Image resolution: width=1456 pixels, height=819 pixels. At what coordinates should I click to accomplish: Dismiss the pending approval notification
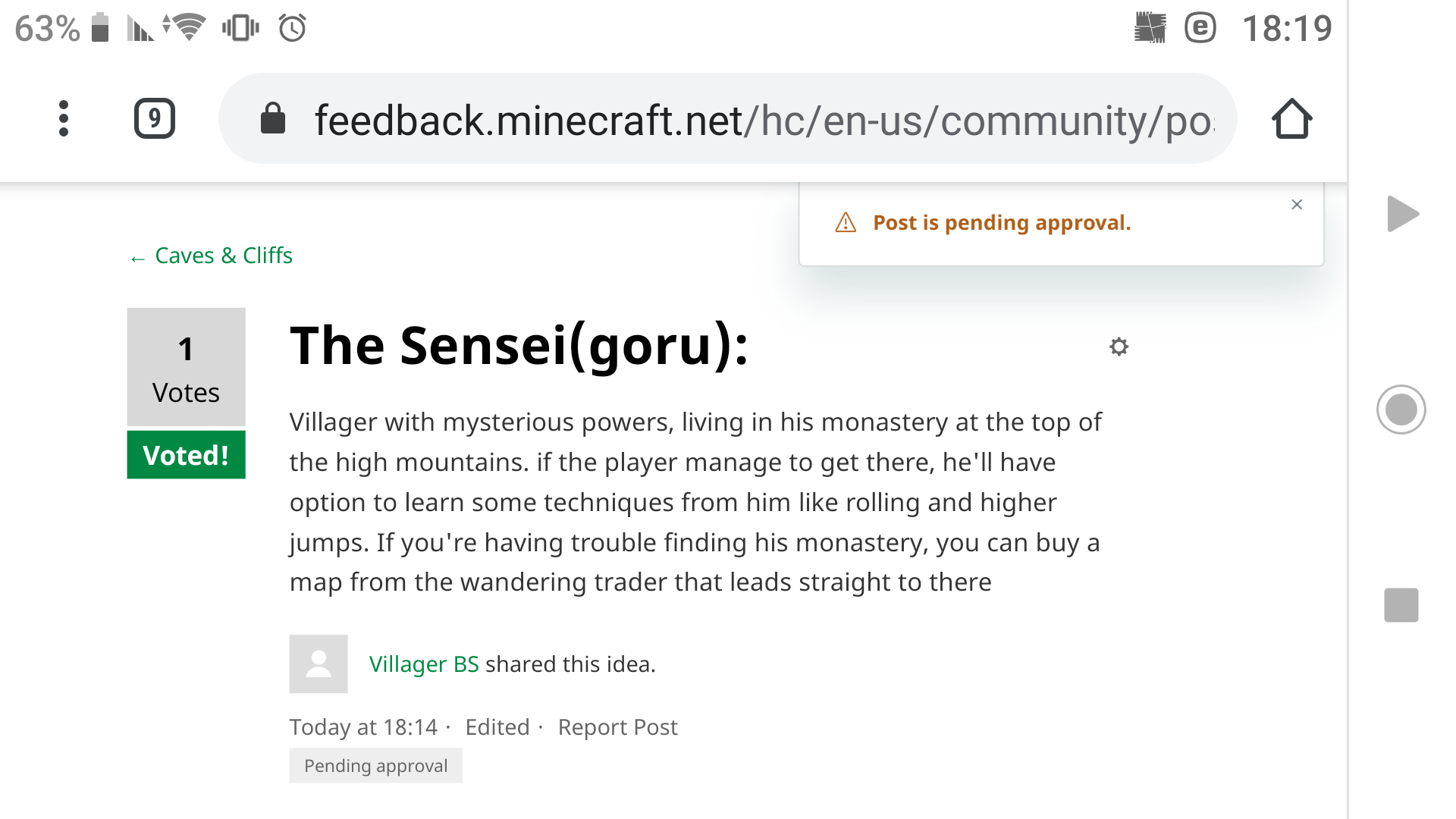pos(1297,205)
